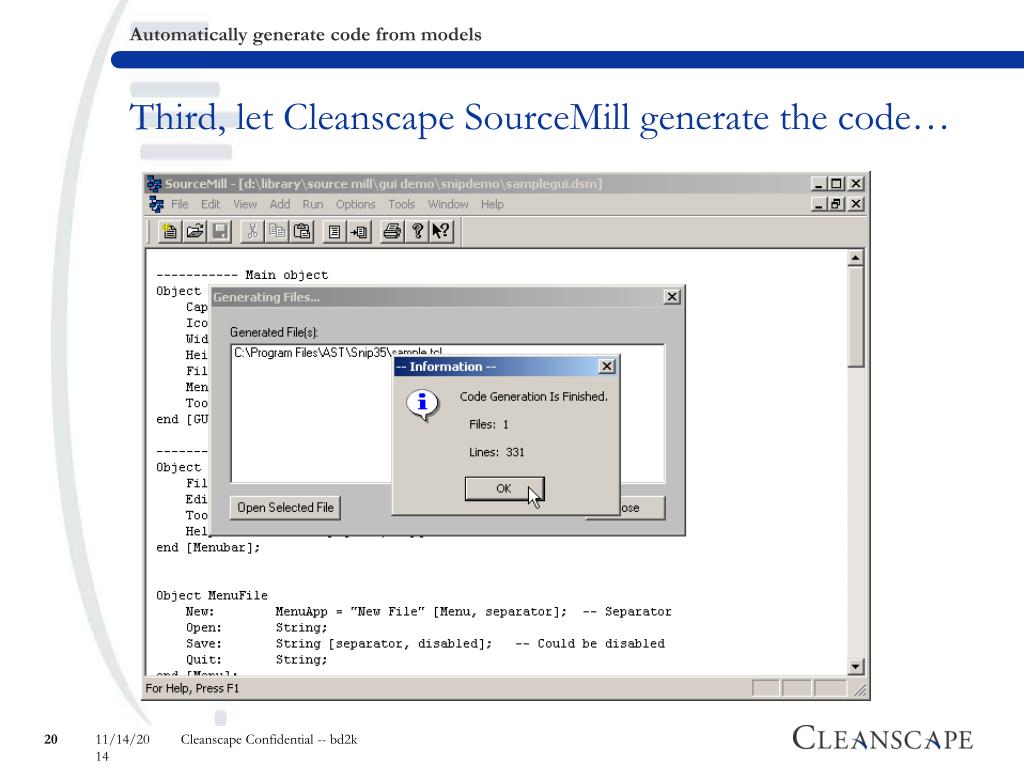The image size is (1024, 768).
Task: Open the View menu
Action: [245, 204]
